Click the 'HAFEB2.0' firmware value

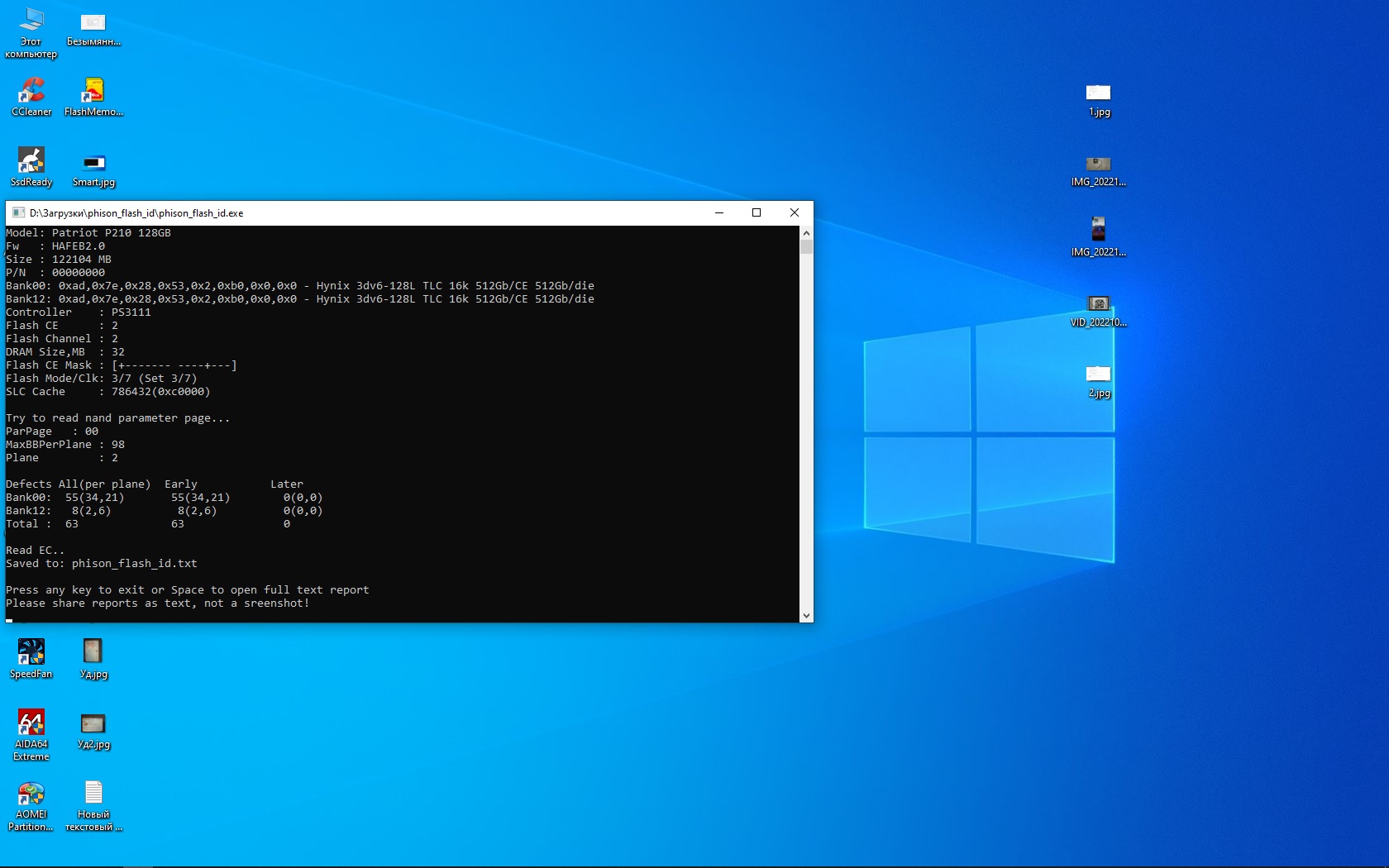pos(79,246)
